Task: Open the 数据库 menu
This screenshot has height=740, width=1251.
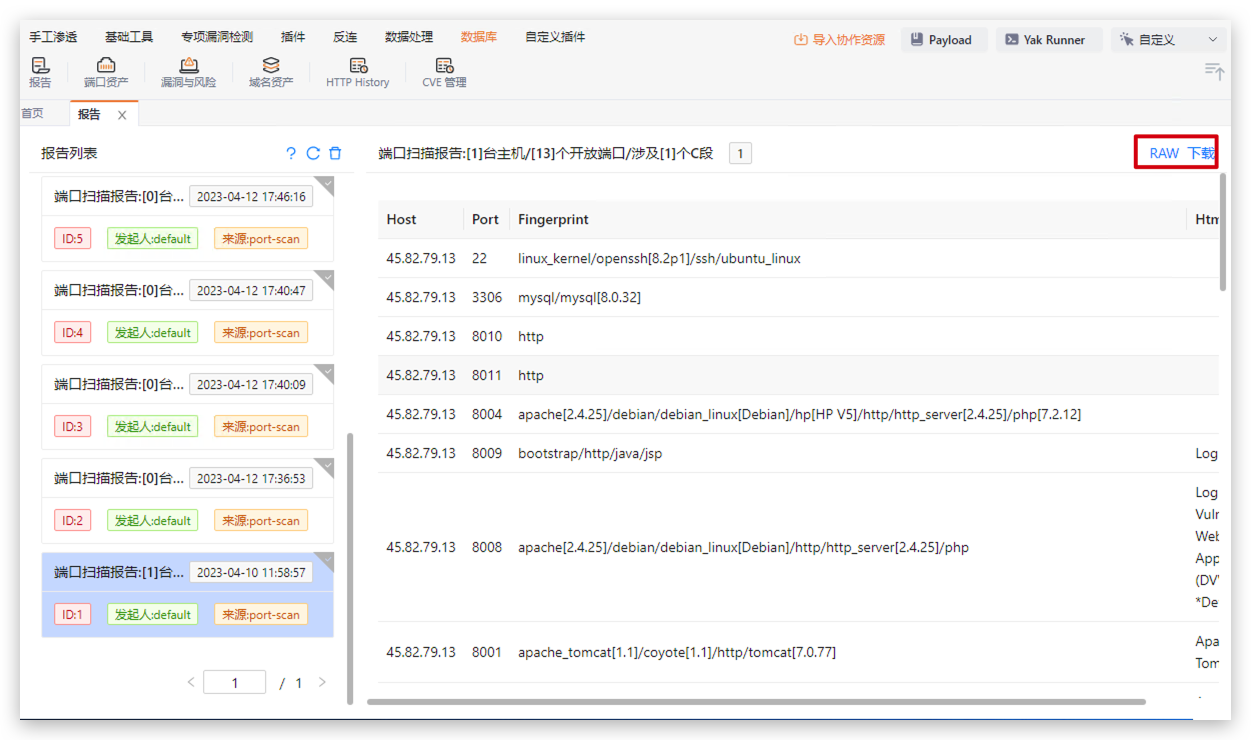Action: click(x=478, y=37)
